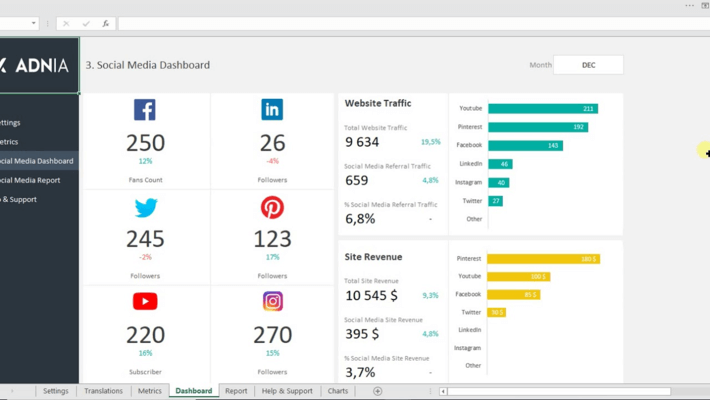Click the formula bar cancel X icon
Screen dimensions: 710x400
coord(66,23)
